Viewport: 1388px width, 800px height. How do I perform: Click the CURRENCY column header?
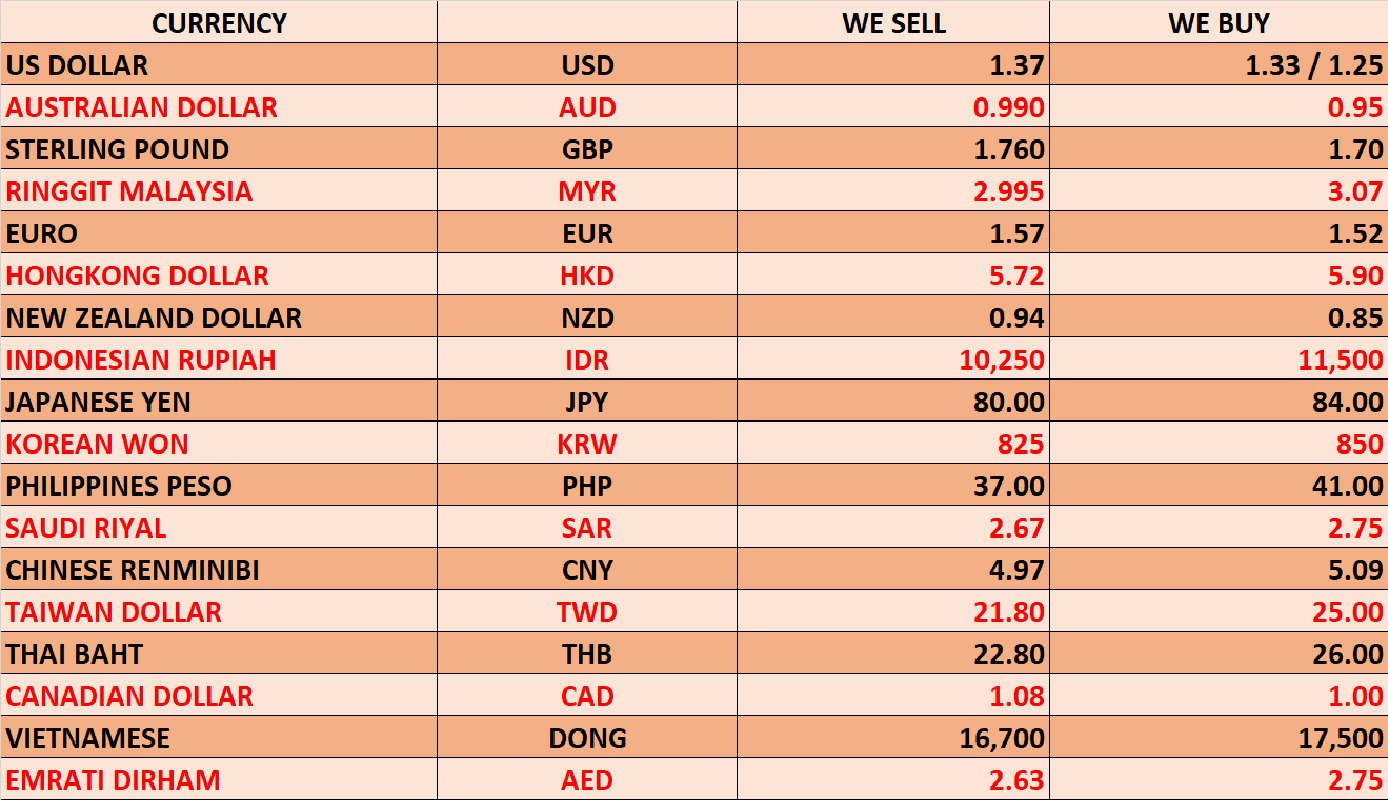tap(219, 22)
